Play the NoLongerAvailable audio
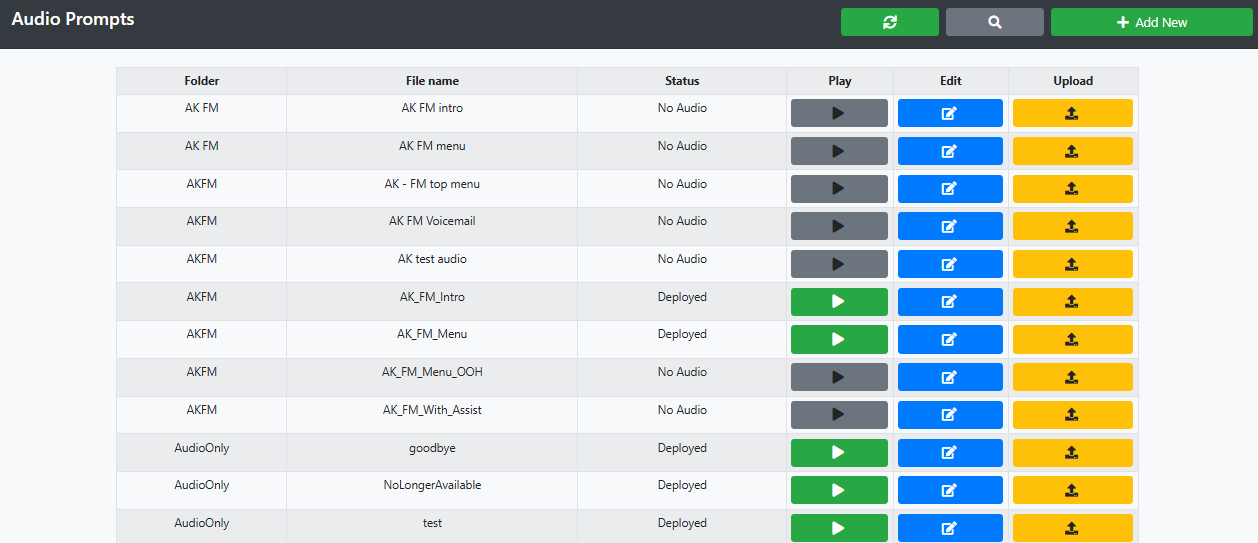The height and width of the screenshot is (543, 1258). [x=839, y=490]
